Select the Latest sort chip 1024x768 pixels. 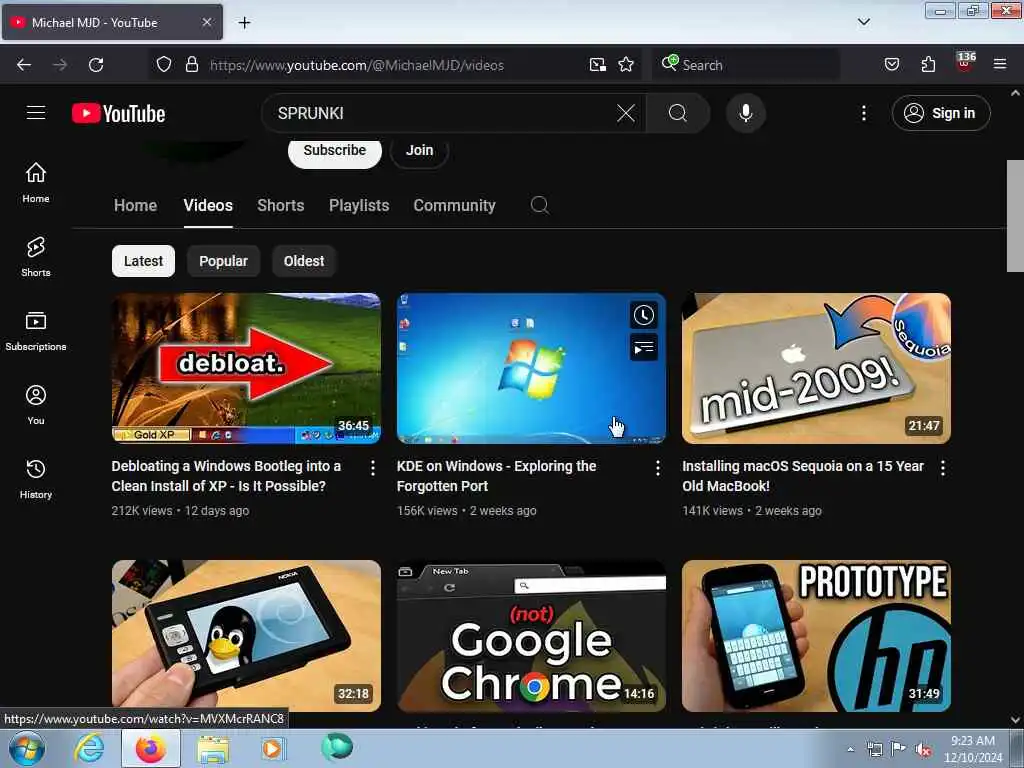[x=143, y=261]
